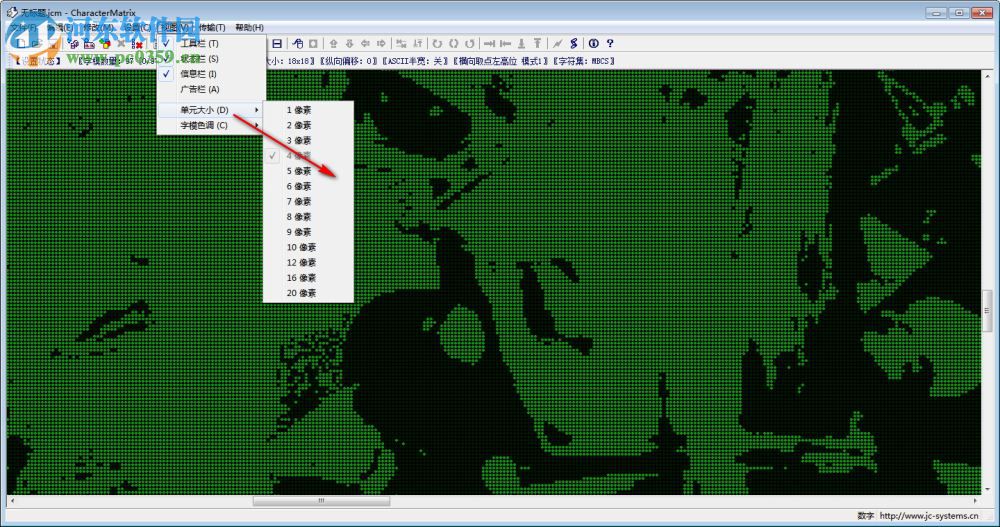Click the down arrow shift icon in toolbar
1000x527 pixels.
pos(350,44)
